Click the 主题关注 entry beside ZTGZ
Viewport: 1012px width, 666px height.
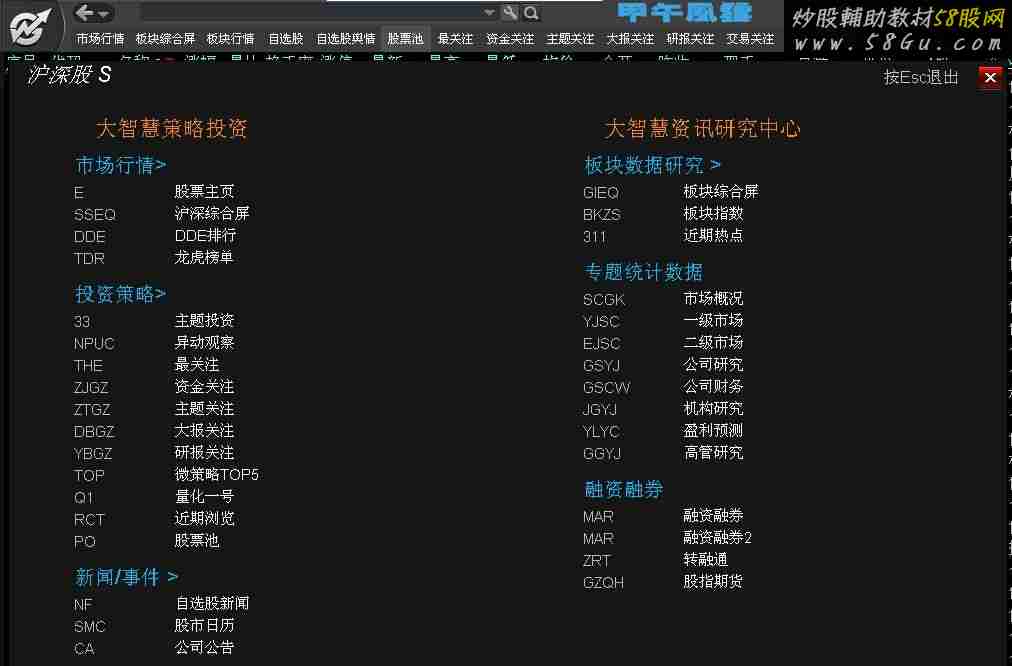(x=204, y=409)
